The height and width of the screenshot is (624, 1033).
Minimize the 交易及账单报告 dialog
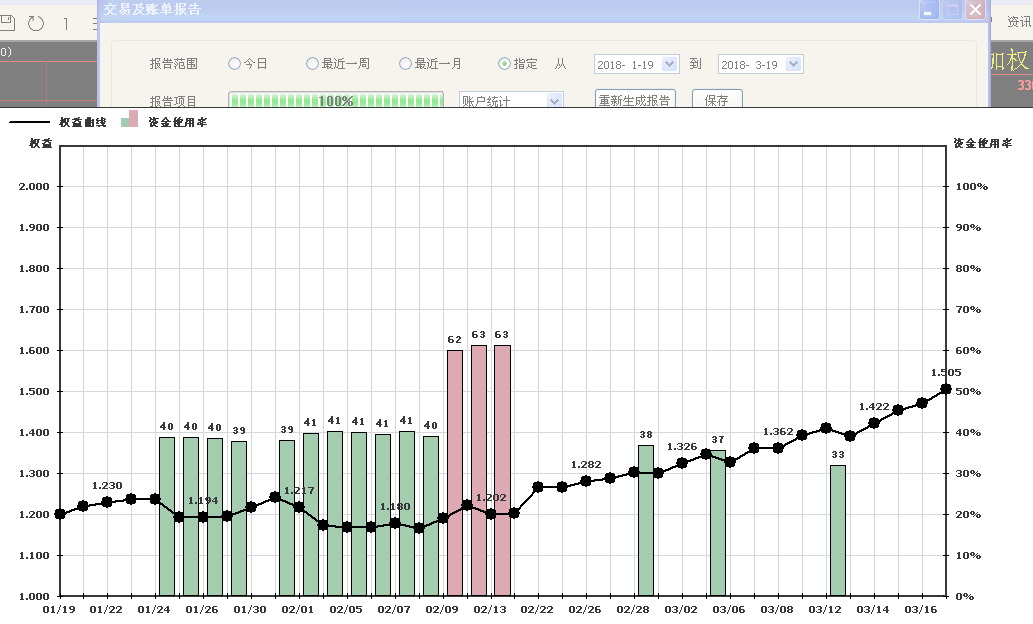pos(929,10)
